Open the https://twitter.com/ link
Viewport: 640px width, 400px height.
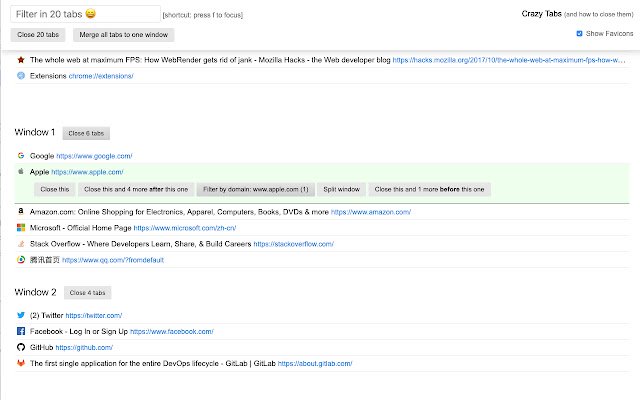pyautogui.click(x=94, y=316)
